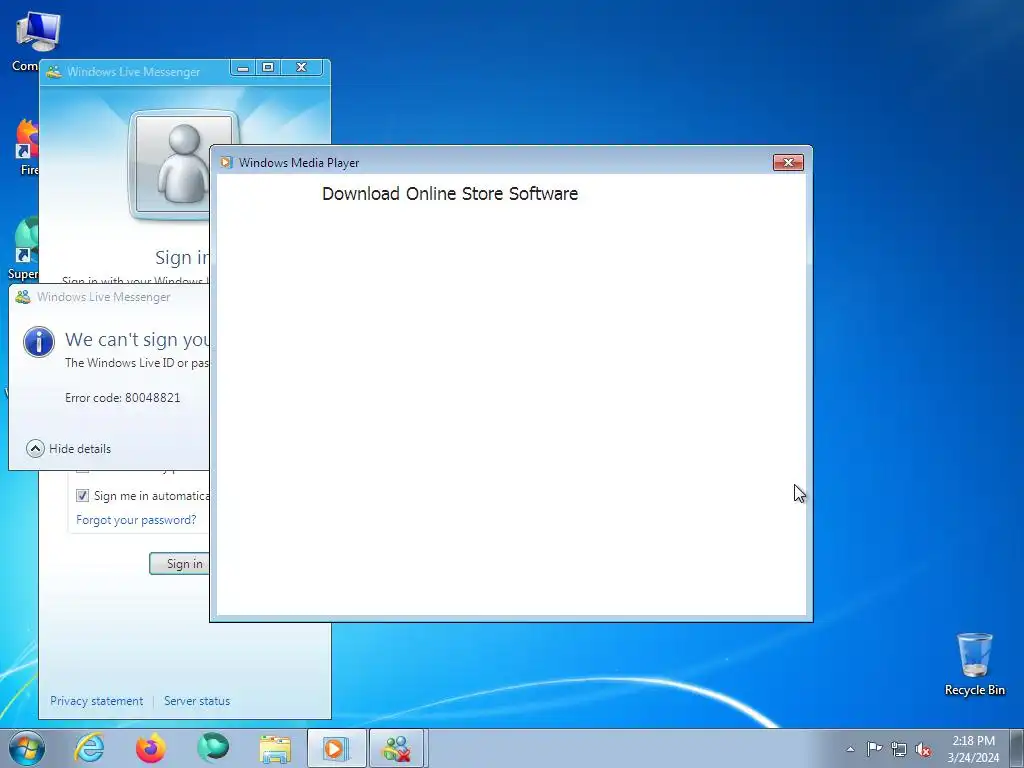Open the Forgot your password link
This screenshot has height=768, width=1024.
[136, 520]
